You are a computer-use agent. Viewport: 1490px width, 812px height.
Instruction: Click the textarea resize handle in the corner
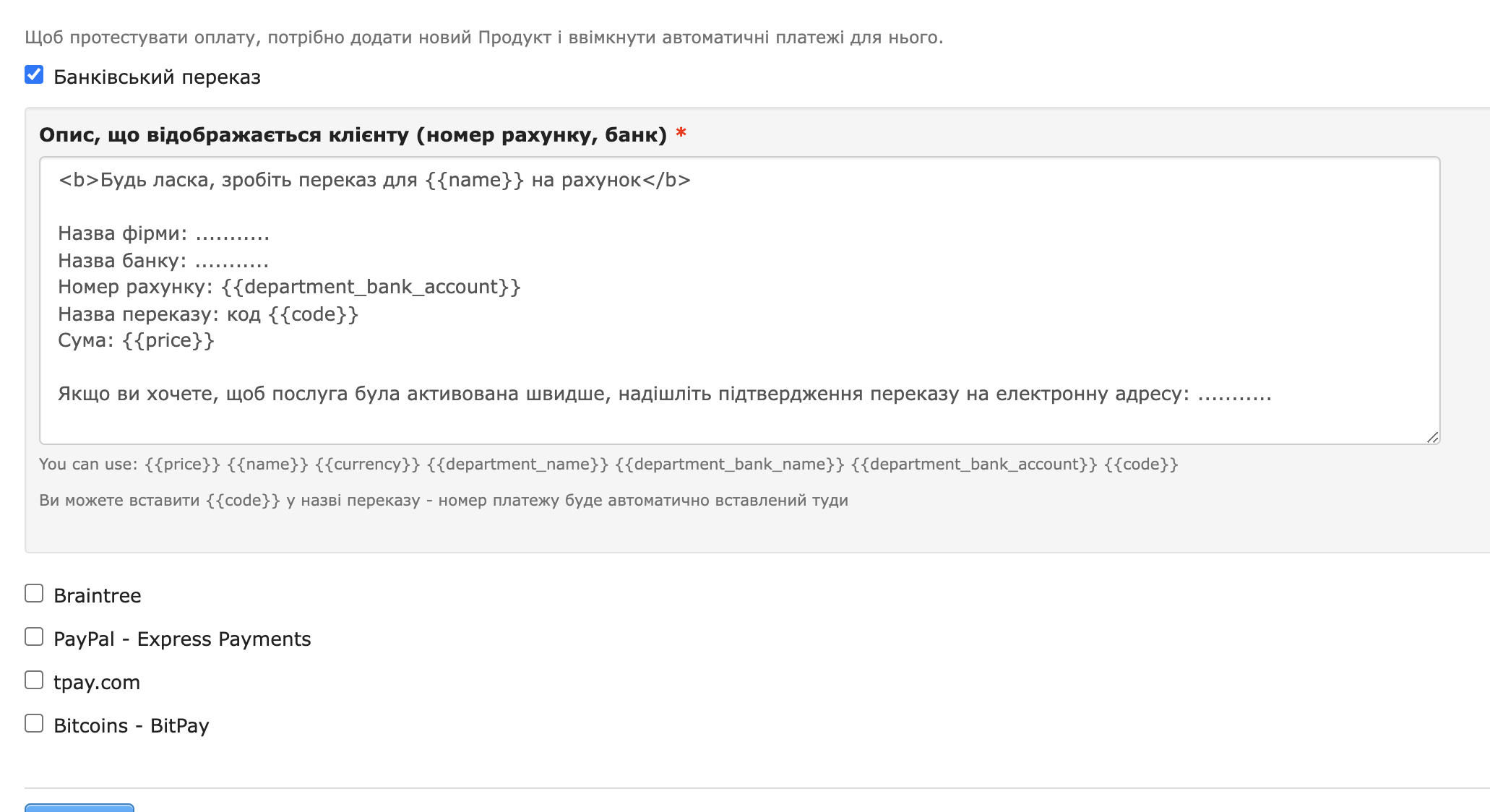pos(1432,436)
